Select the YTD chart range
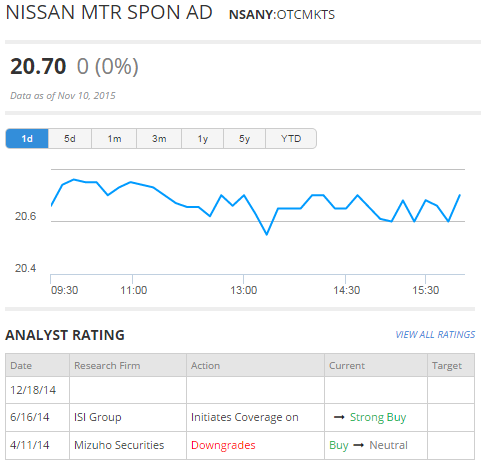The height and width of the screenshot is (465, 481). coord(291,138)
